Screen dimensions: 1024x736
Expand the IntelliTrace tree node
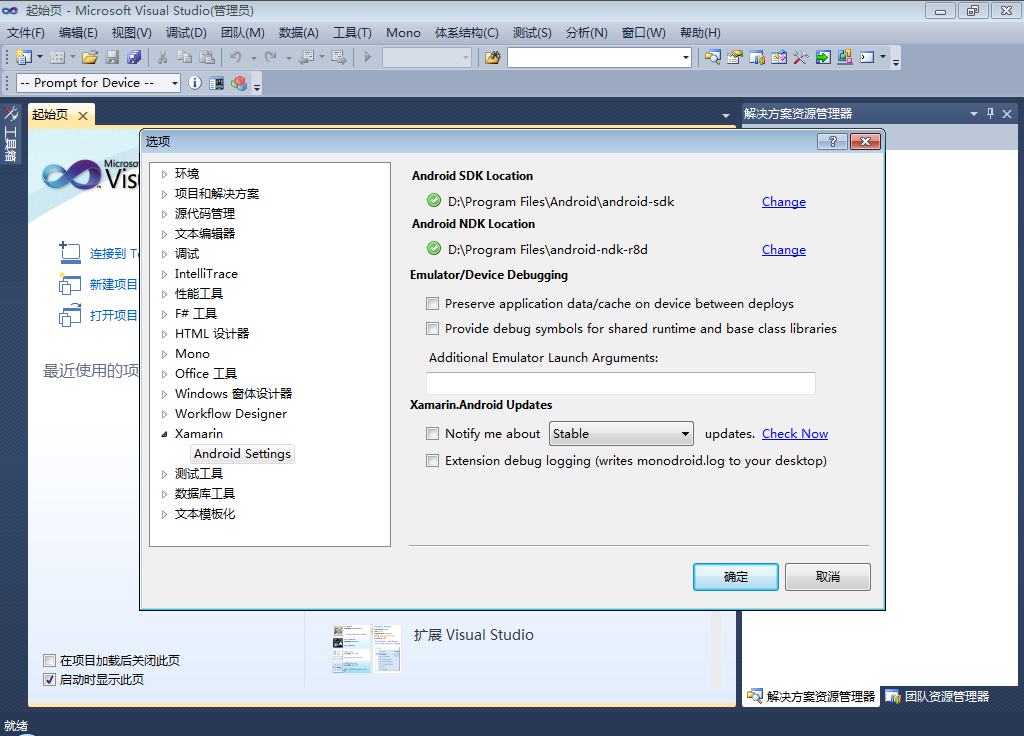pos(165,274)
